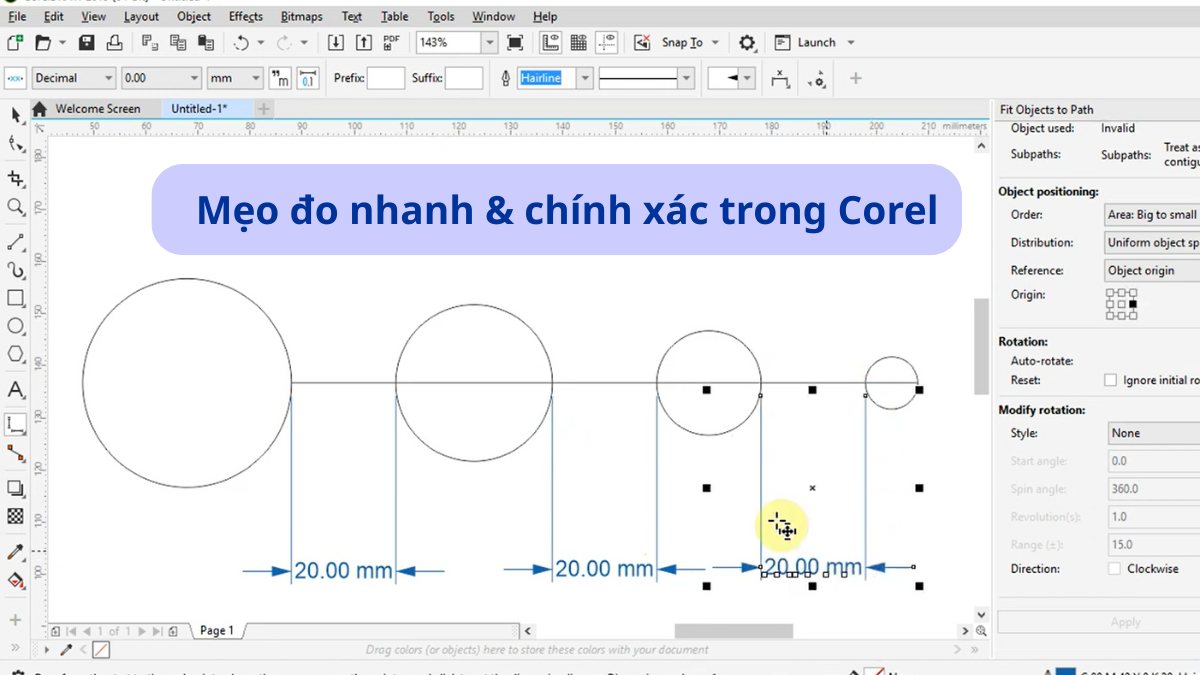Click the Import icon
1200x675 pixels.
click(336, 42)
